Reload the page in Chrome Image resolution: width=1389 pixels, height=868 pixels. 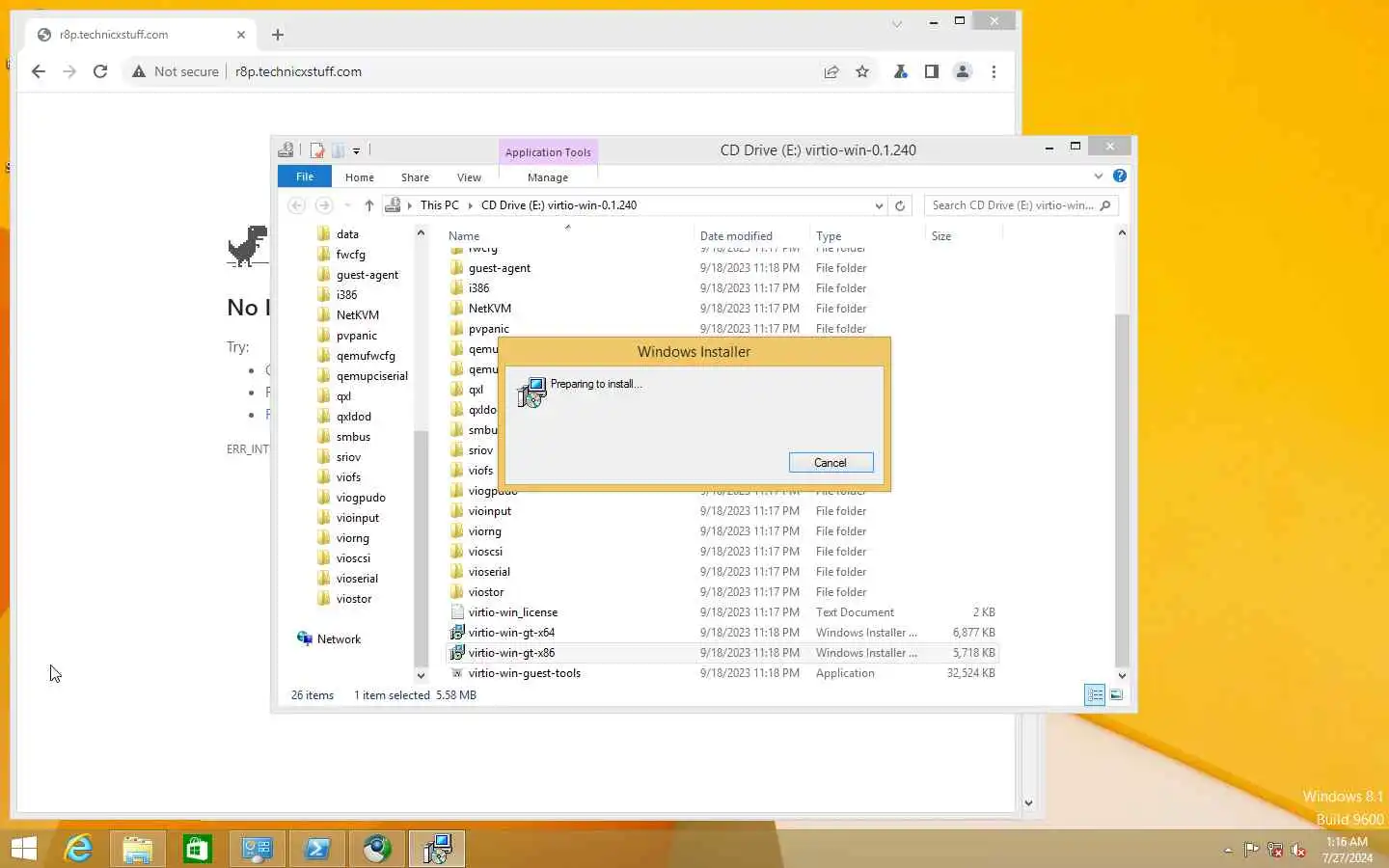(100, 71)
